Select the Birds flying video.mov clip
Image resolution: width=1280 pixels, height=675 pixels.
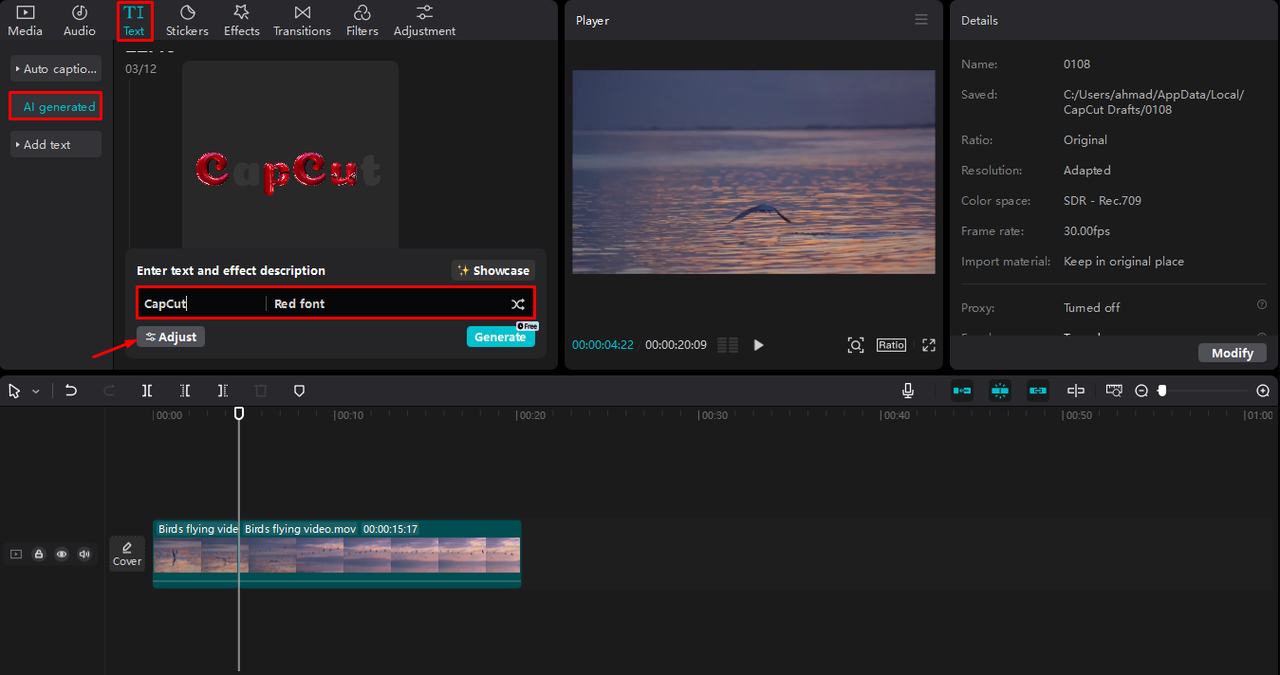click(x=380, y=553)
